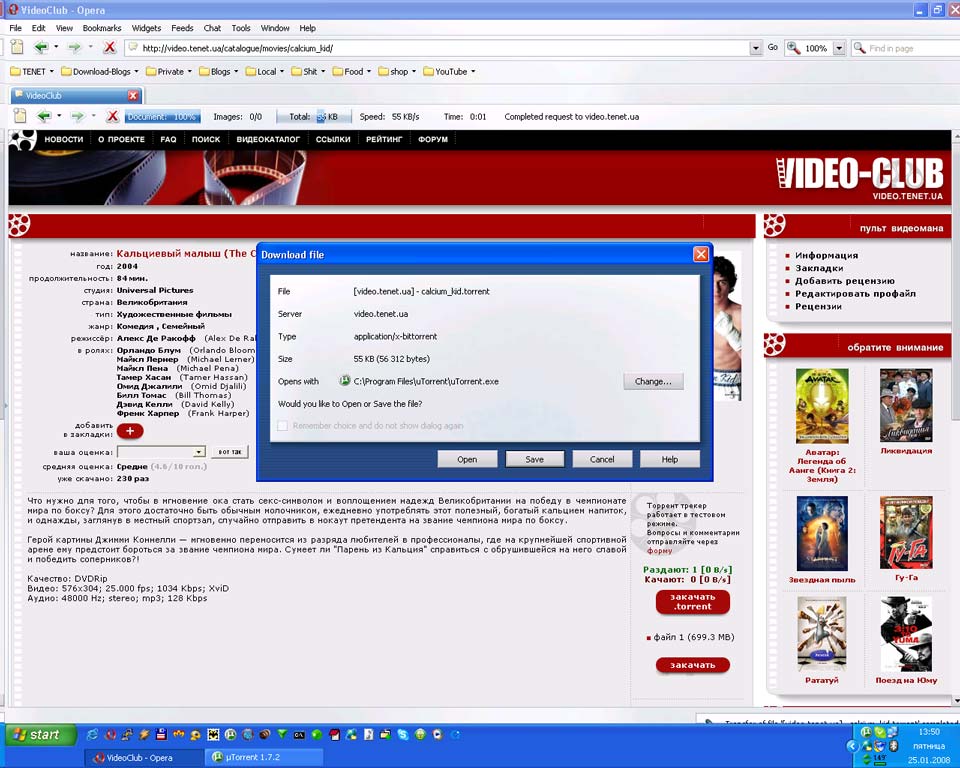Open the Feeds menu

182,28
